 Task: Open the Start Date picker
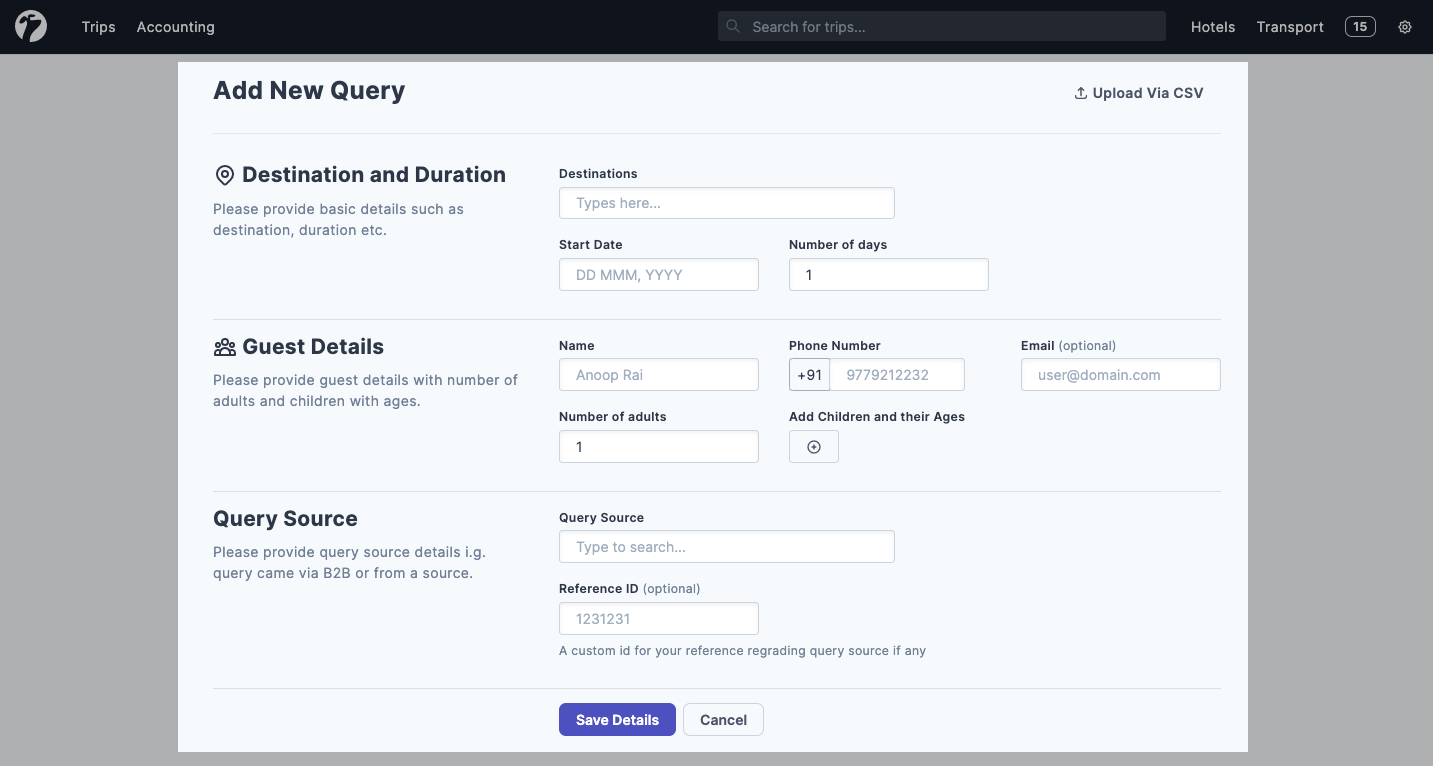pos(658,275)
